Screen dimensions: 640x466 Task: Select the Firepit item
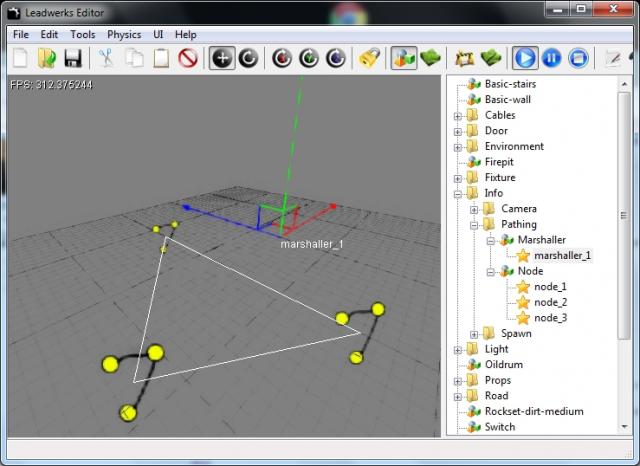coord(498,162)
